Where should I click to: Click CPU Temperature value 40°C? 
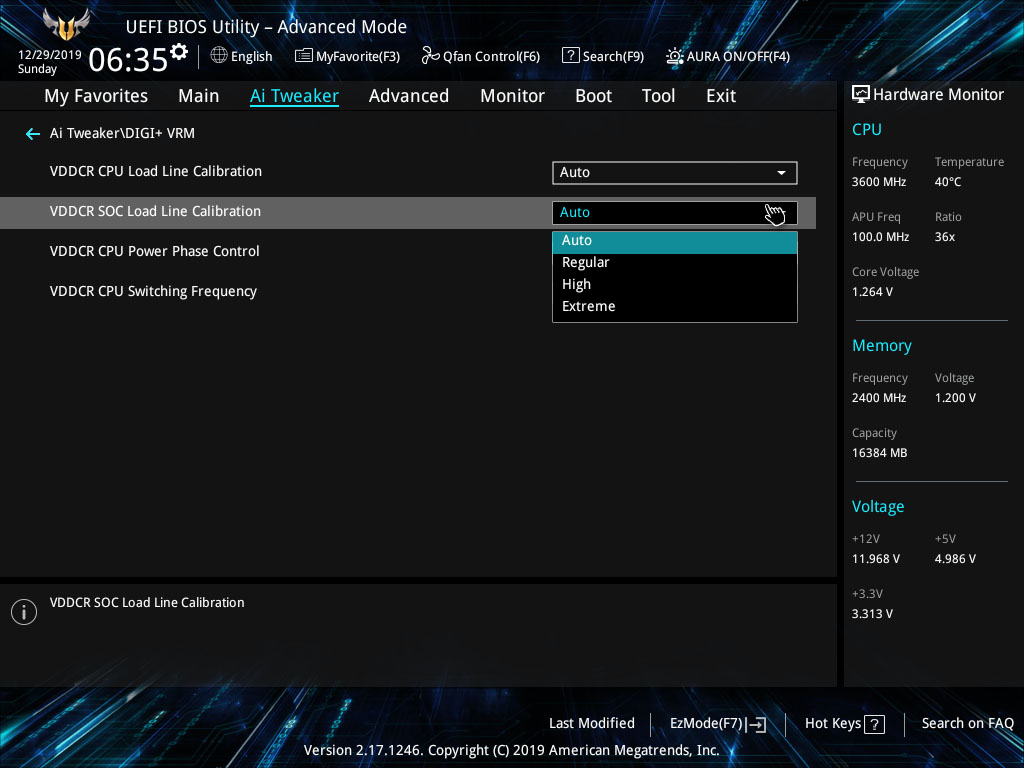[948, 182]
